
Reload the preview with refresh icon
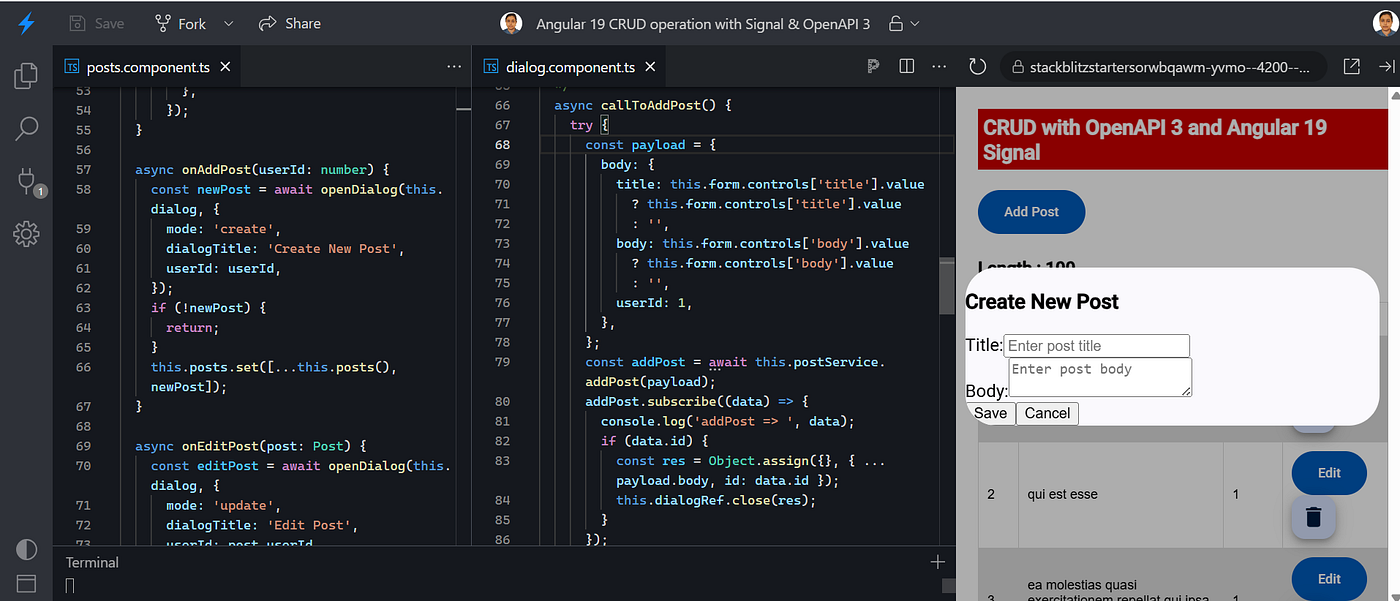(x=978, y=67)
